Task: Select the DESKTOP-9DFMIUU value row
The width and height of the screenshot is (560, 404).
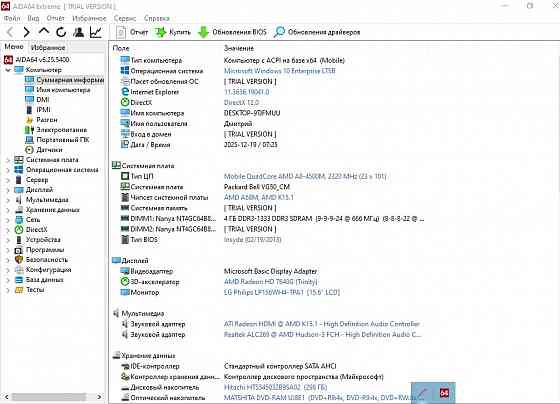Action: pos(252,113)
